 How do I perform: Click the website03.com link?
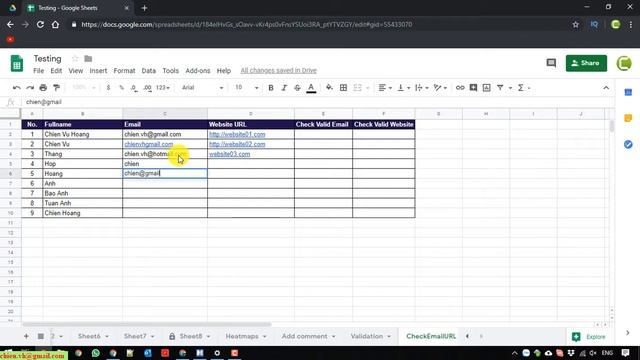click(229, 154)
